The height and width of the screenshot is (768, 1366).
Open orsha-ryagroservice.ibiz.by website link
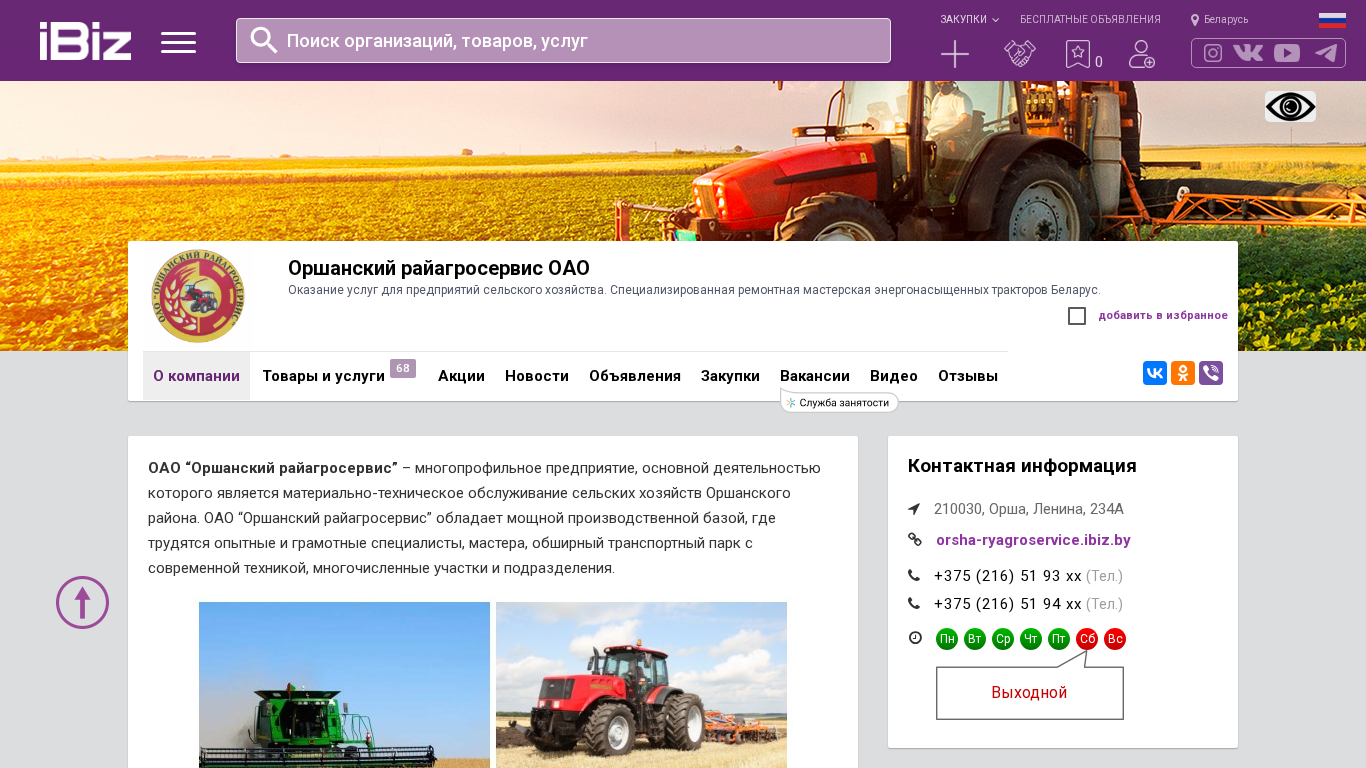[1033, 540]
